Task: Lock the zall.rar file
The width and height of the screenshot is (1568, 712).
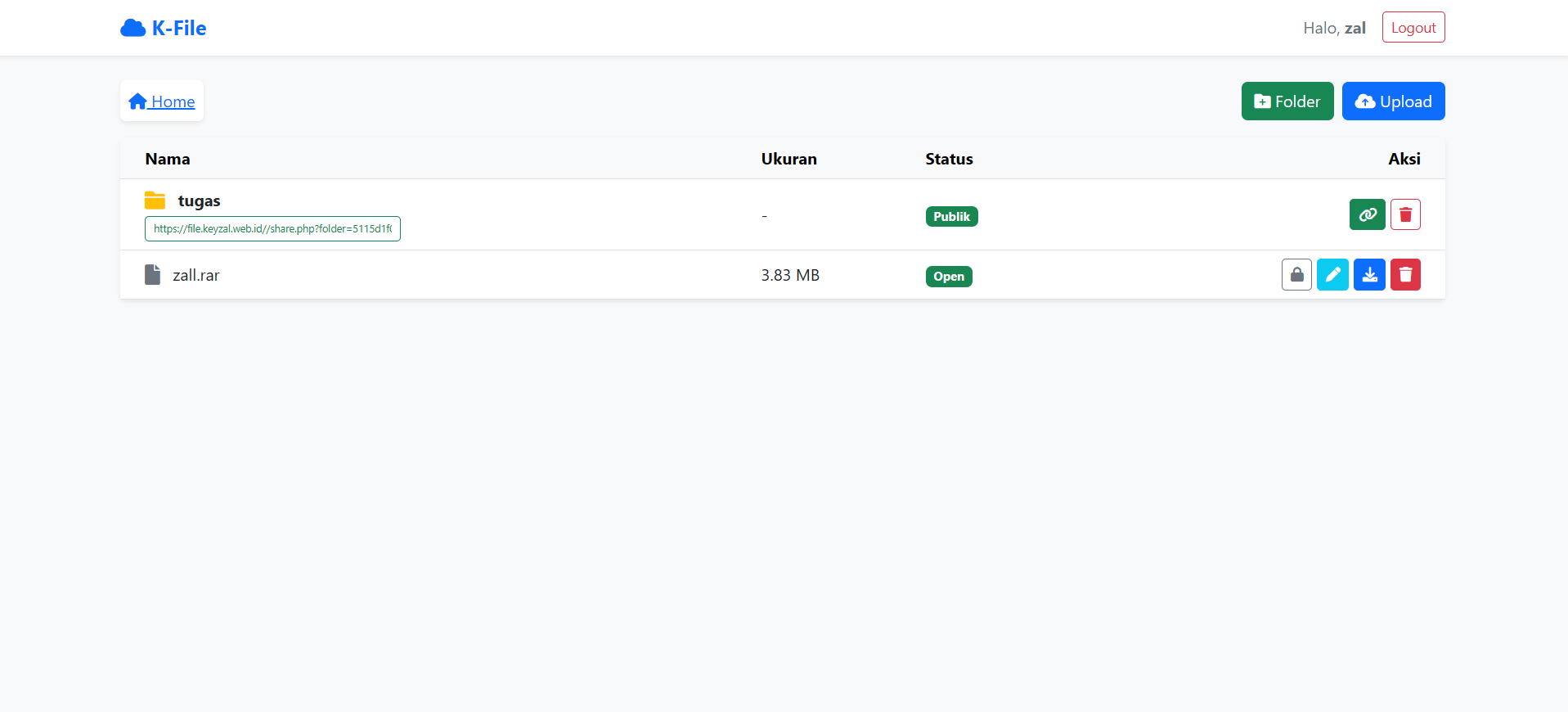Action: 1296,275
